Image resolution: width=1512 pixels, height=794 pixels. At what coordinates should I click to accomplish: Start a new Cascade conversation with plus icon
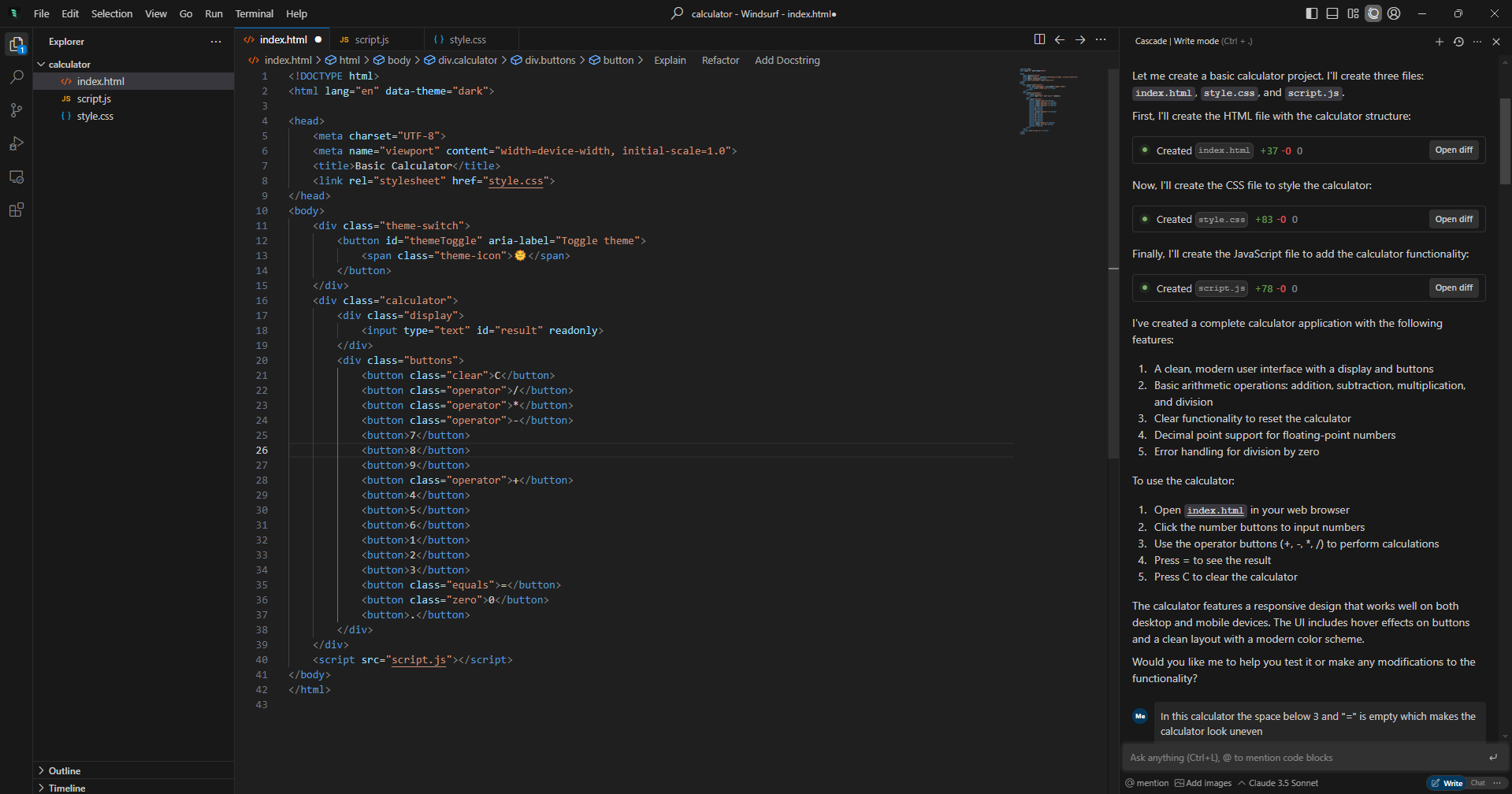coord(1439,42)
